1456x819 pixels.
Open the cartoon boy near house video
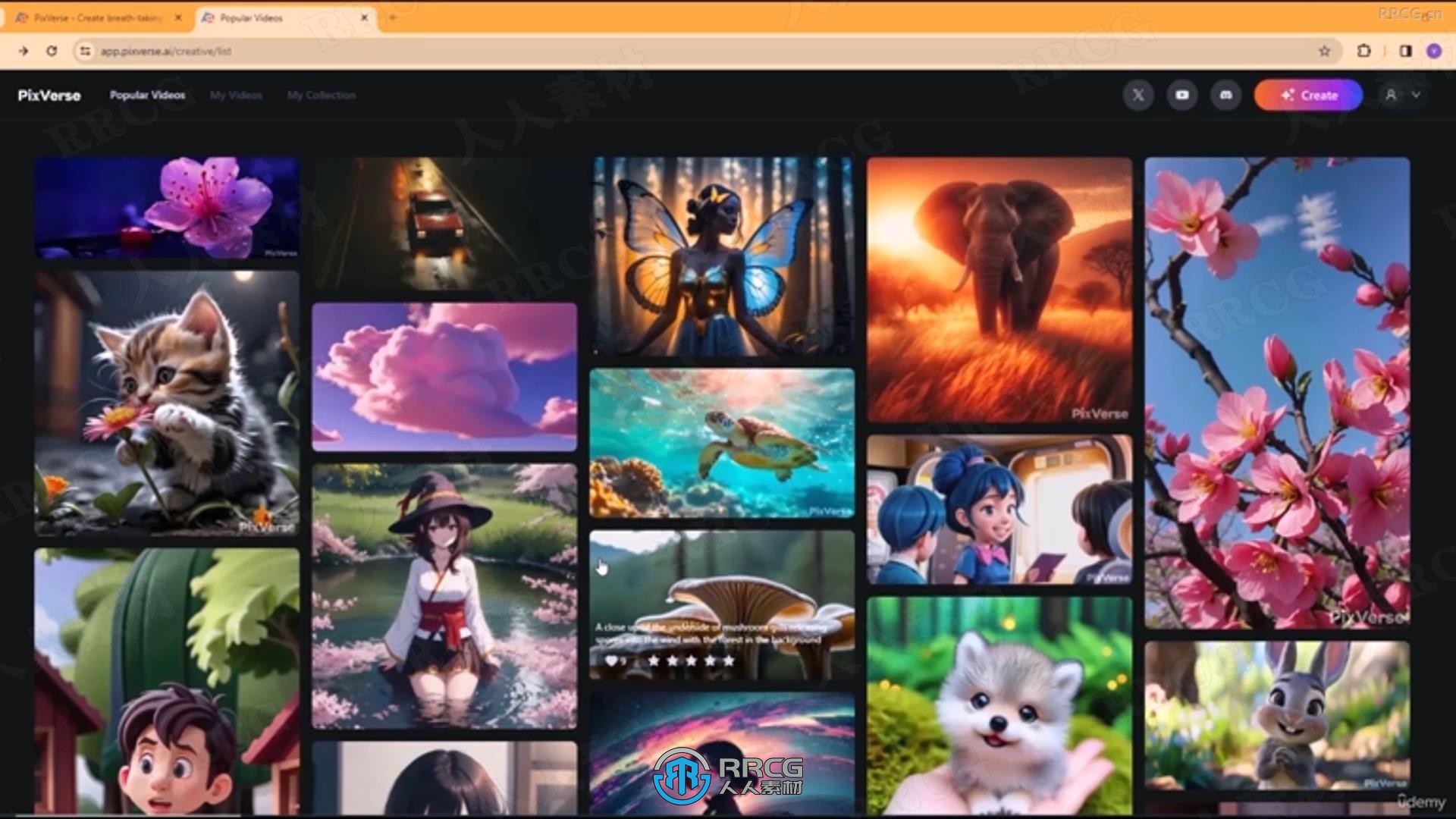tap(167, 682)
